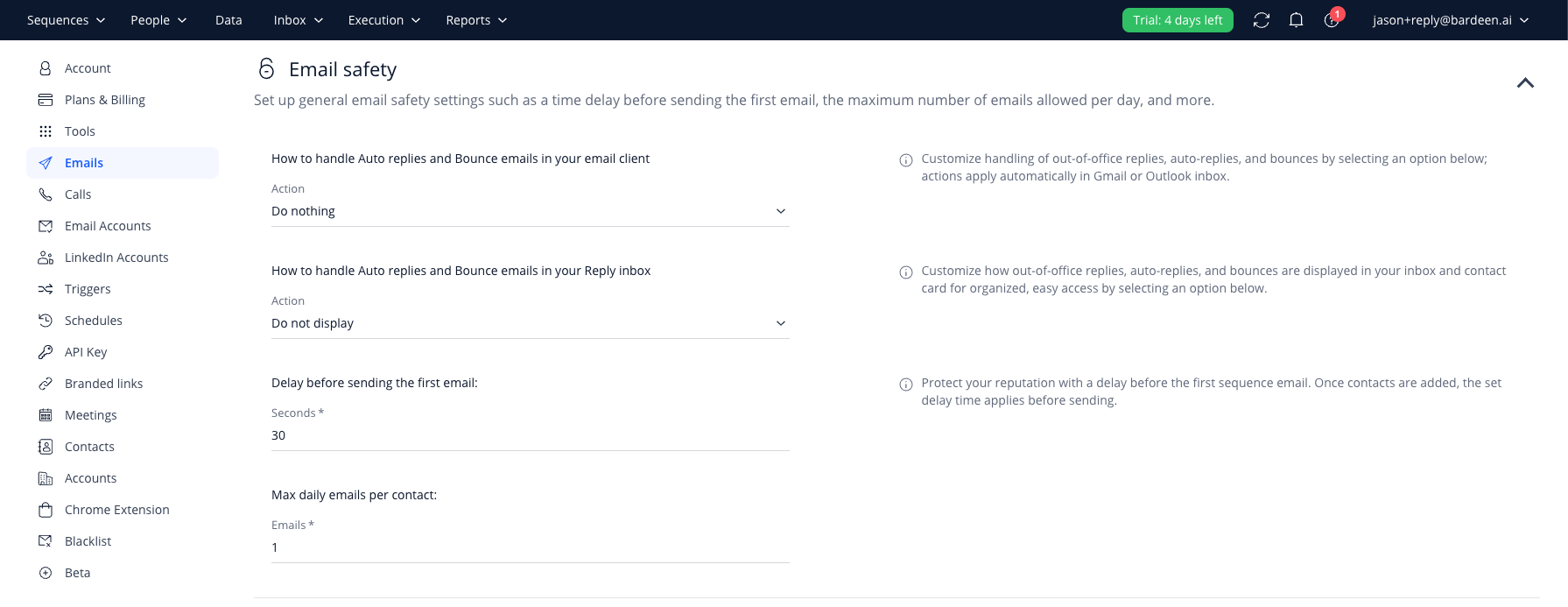1568x607 pixels.
Task: Click the Seconds delay input field
Action: coord(531,435)
